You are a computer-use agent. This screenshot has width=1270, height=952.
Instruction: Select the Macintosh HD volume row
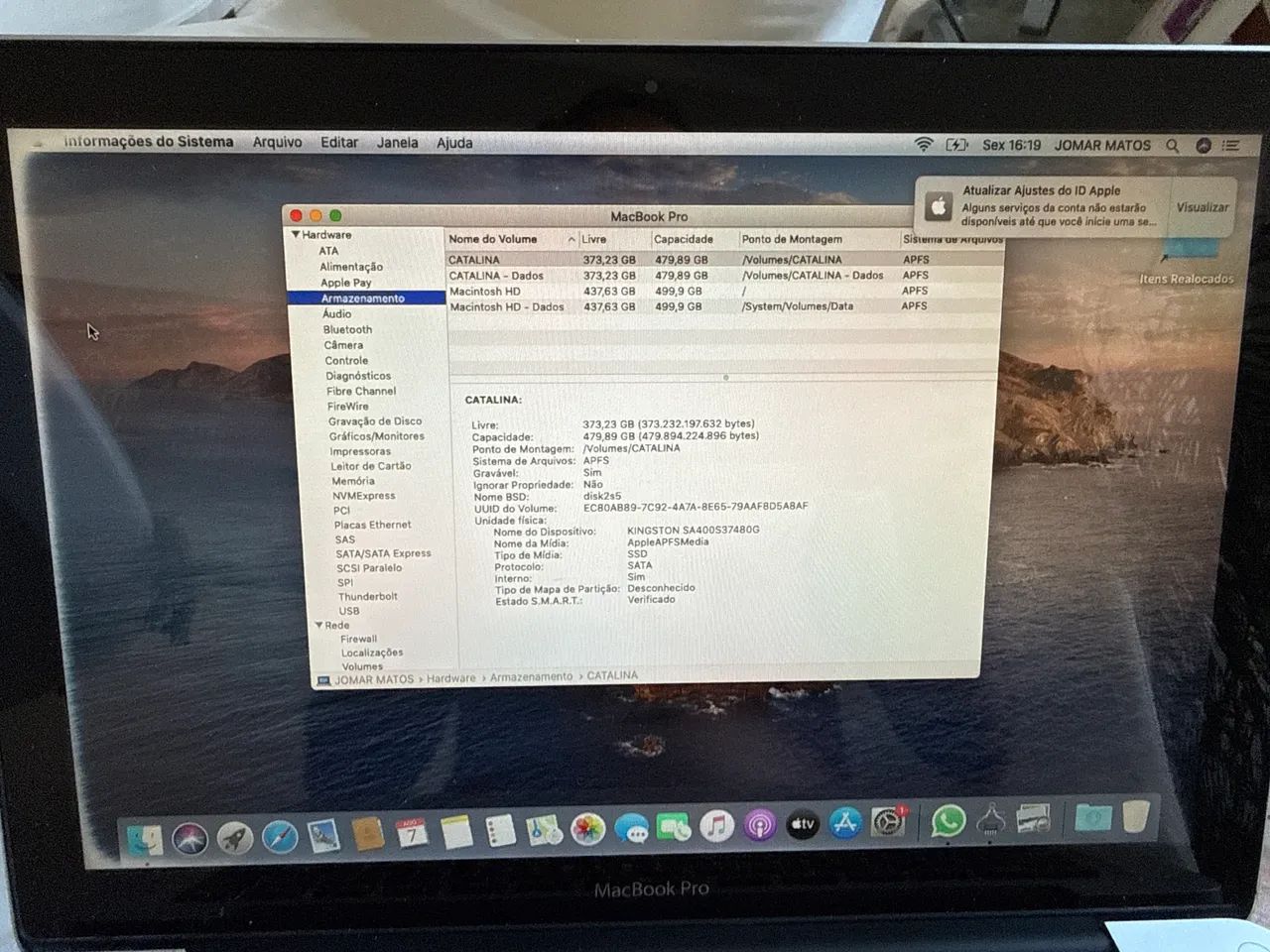click(723, 291)
